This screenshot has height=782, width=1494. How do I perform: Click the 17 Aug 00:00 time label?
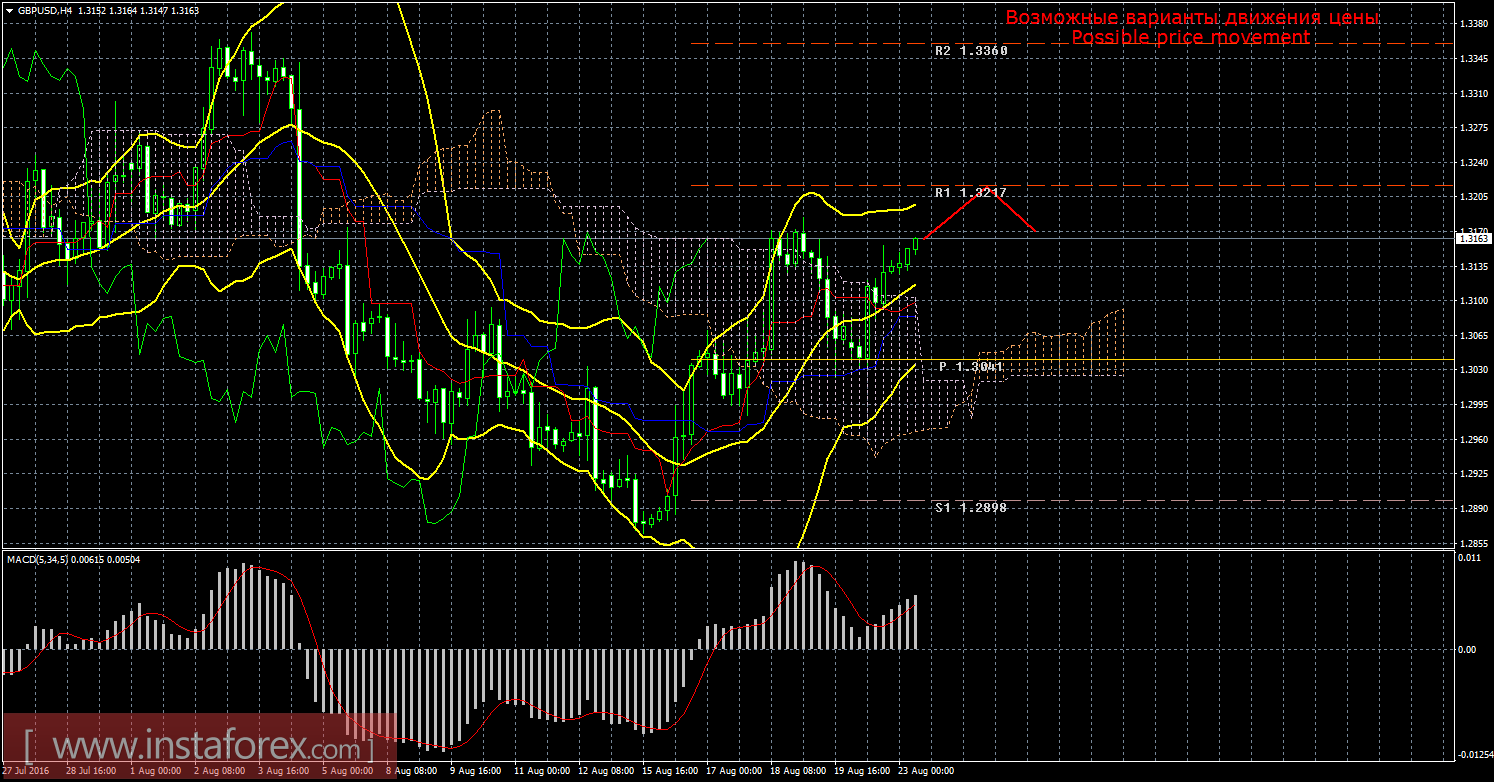coord(732,772)
